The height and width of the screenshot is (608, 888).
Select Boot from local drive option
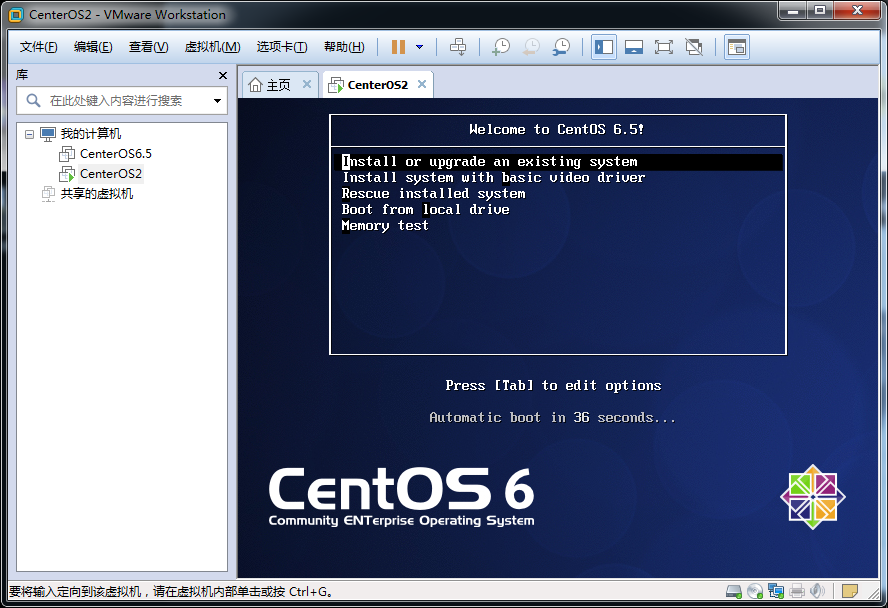(425, 209)
